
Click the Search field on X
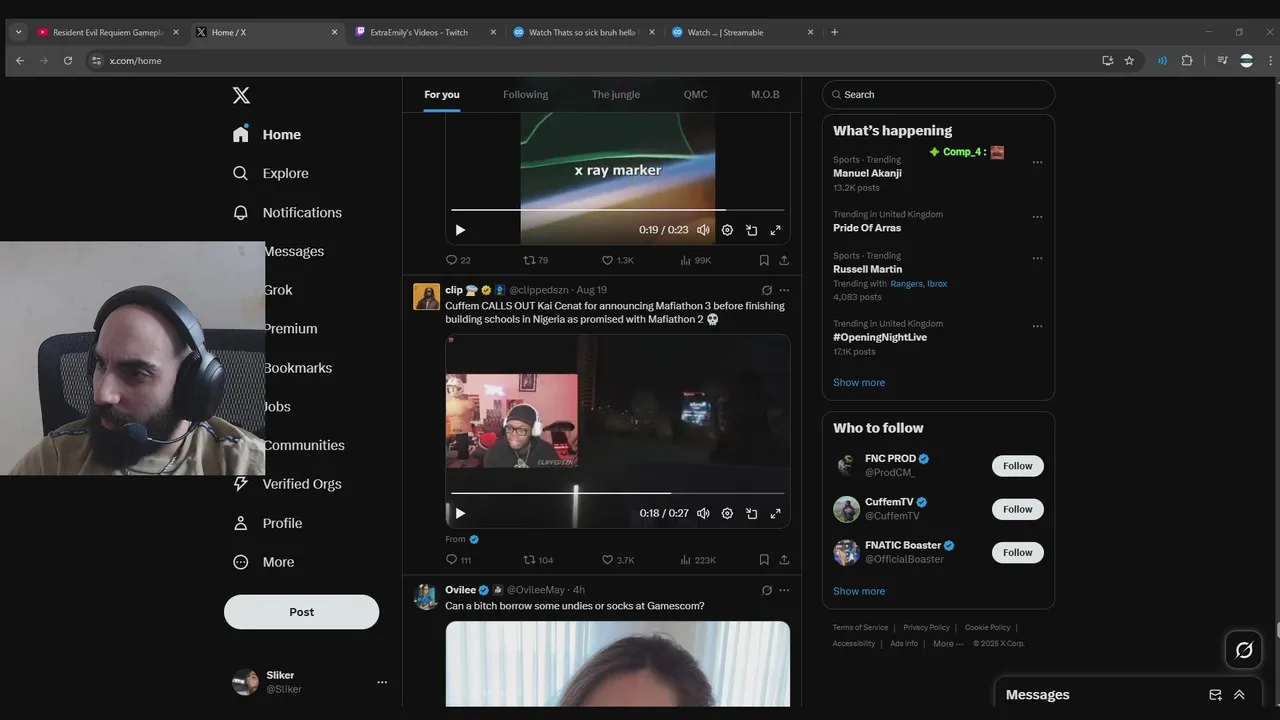938,94
